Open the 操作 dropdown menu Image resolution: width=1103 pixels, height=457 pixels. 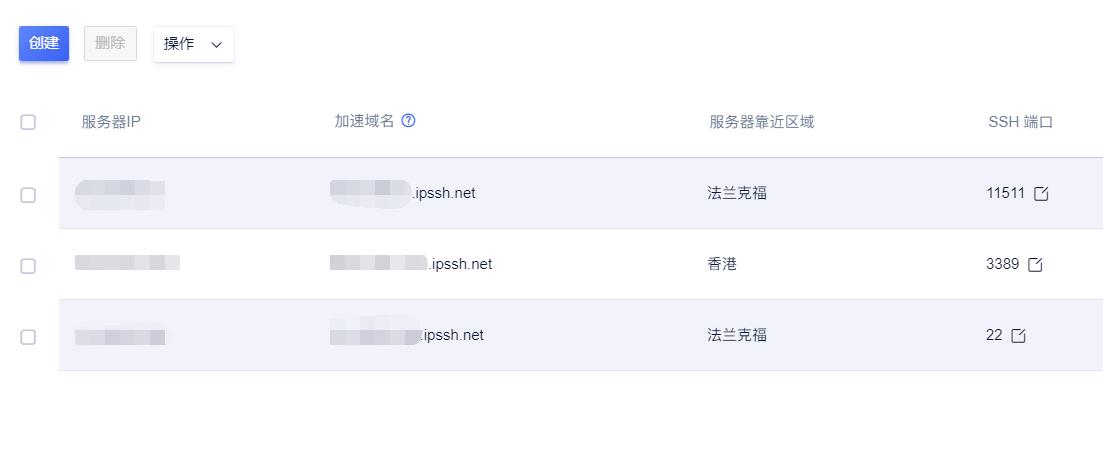point(193,44)
